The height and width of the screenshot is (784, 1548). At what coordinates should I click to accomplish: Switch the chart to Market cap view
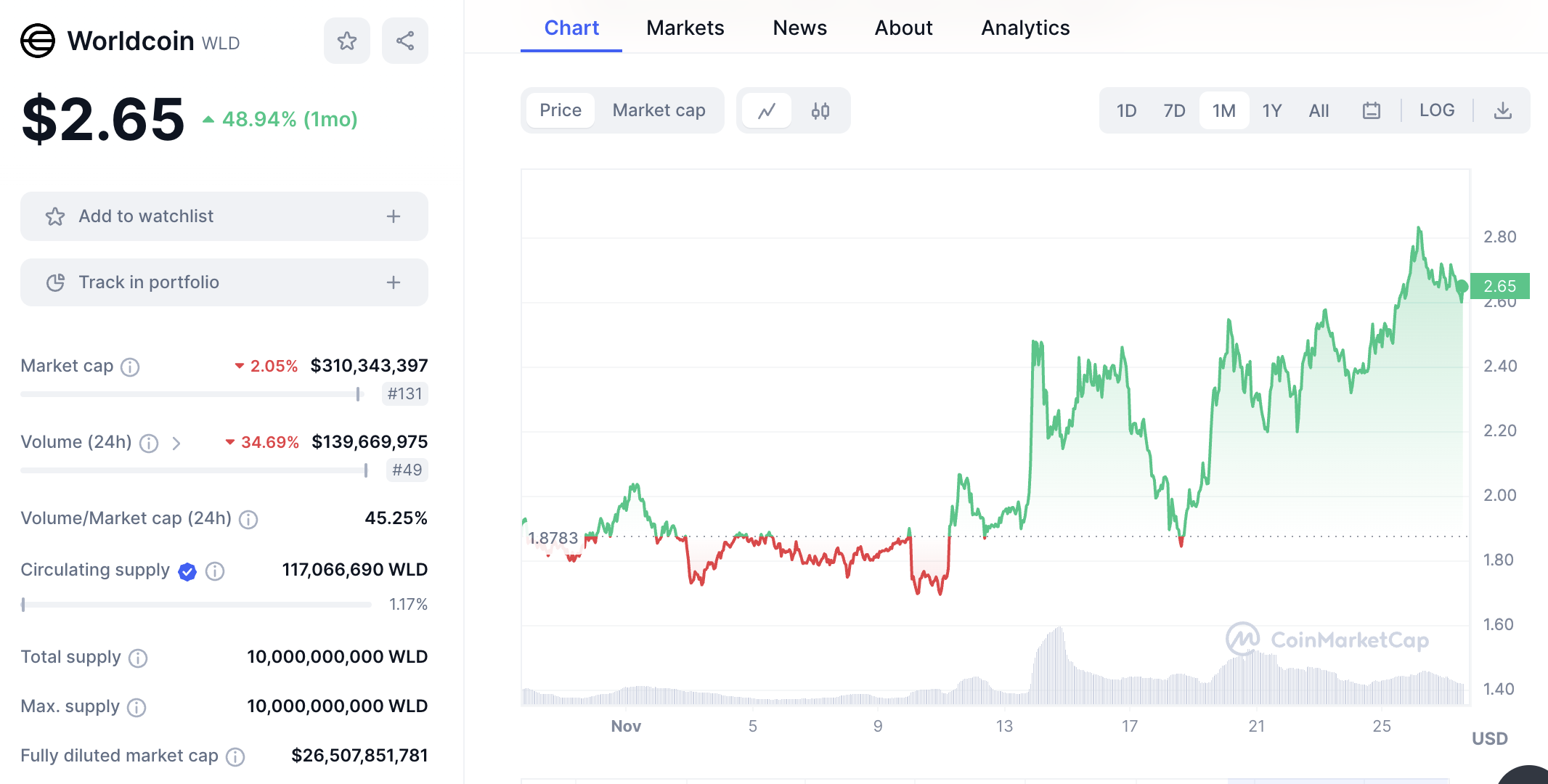[x=659, y=110]
